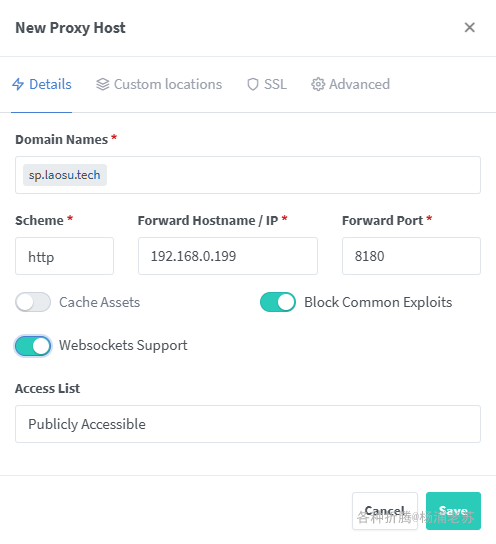The width and height of the screenshot is (496, 544).
Task: Close the New Proxy Host dialog
Action: pyautogui.click(x=470, y=27)
